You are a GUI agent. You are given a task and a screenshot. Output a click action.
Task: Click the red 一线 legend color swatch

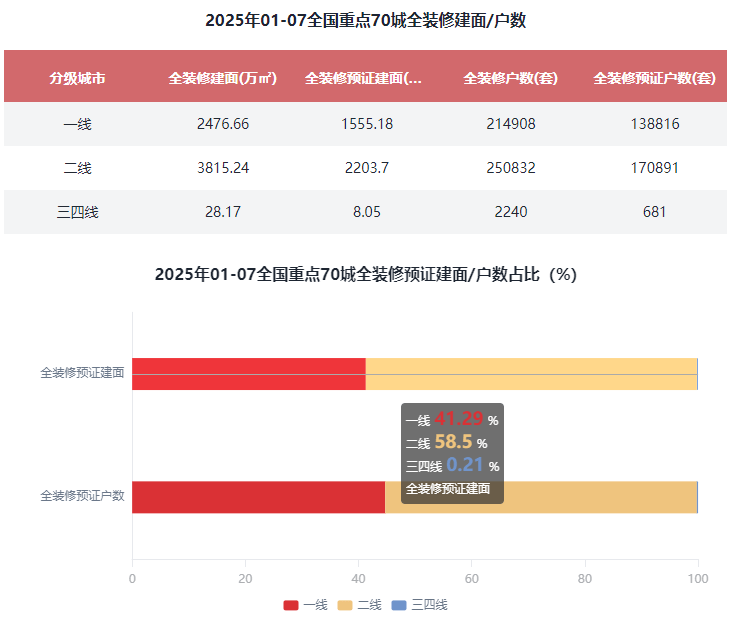point(291,605)
